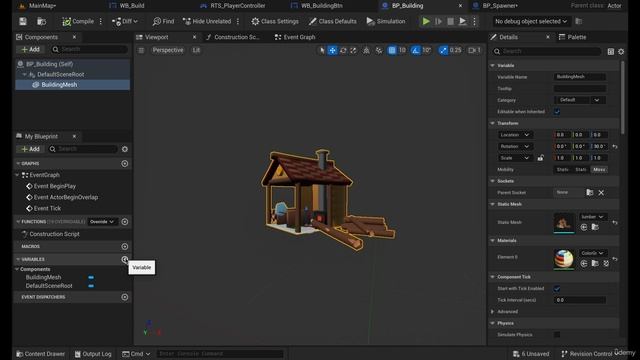Add a new function with plus icon
This screenshot has height=360, width=640.
[125, 222]
